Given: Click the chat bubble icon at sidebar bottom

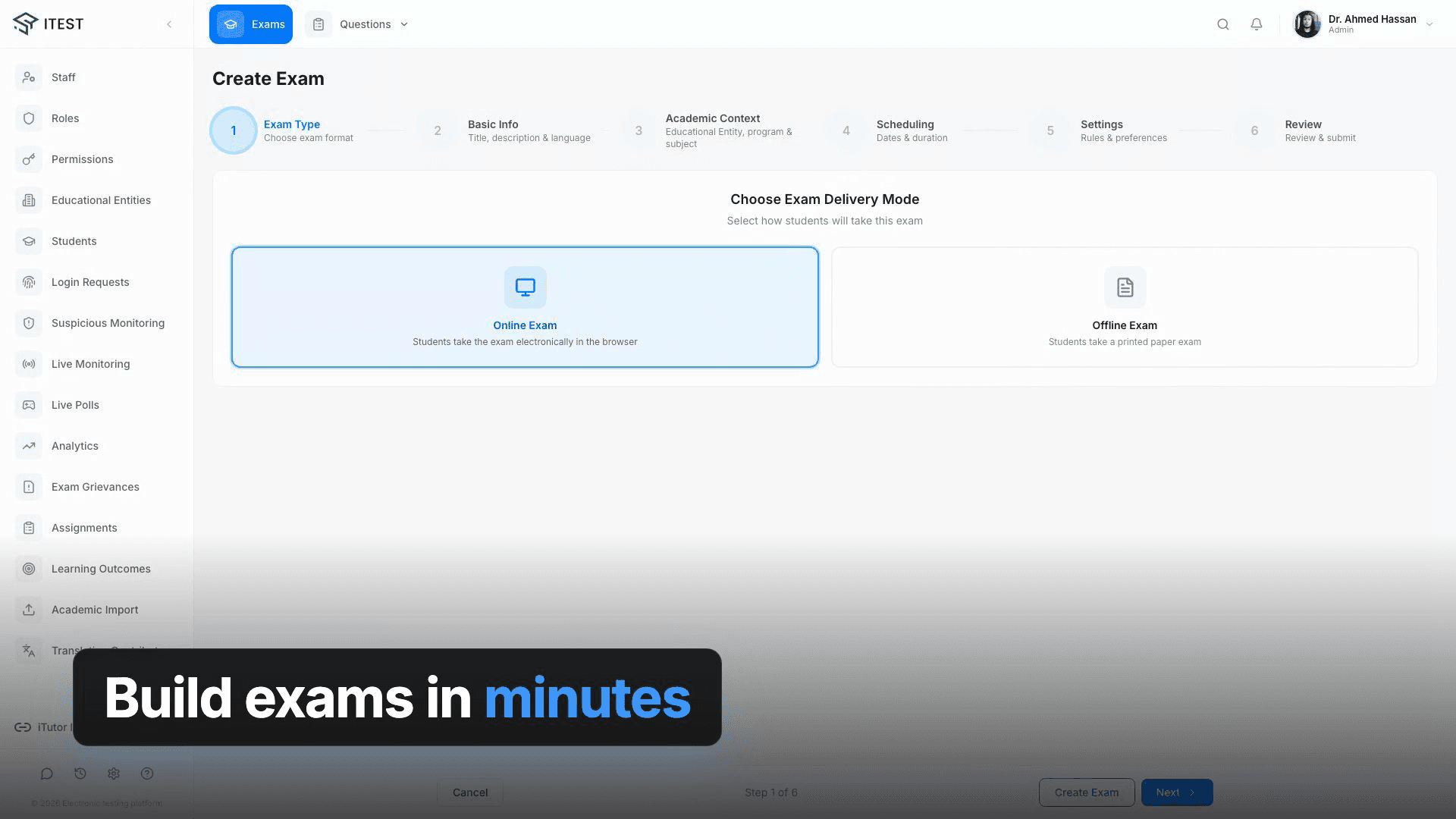Looking at the screenshot, I should tap(47, 773).
